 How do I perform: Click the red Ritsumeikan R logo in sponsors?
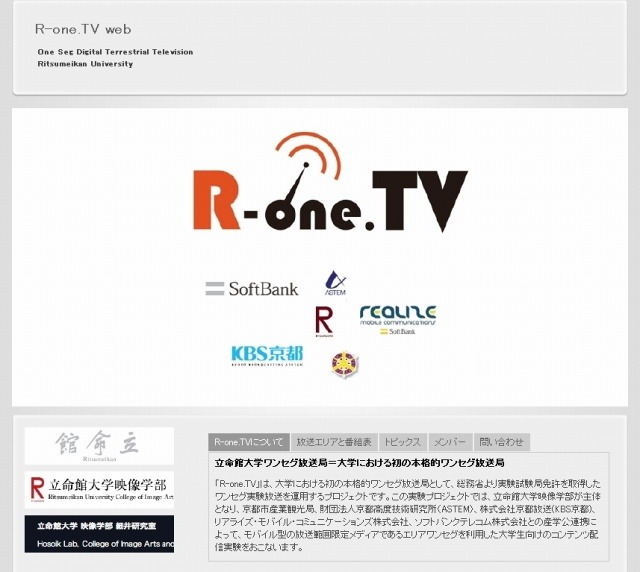pos(324,321)
